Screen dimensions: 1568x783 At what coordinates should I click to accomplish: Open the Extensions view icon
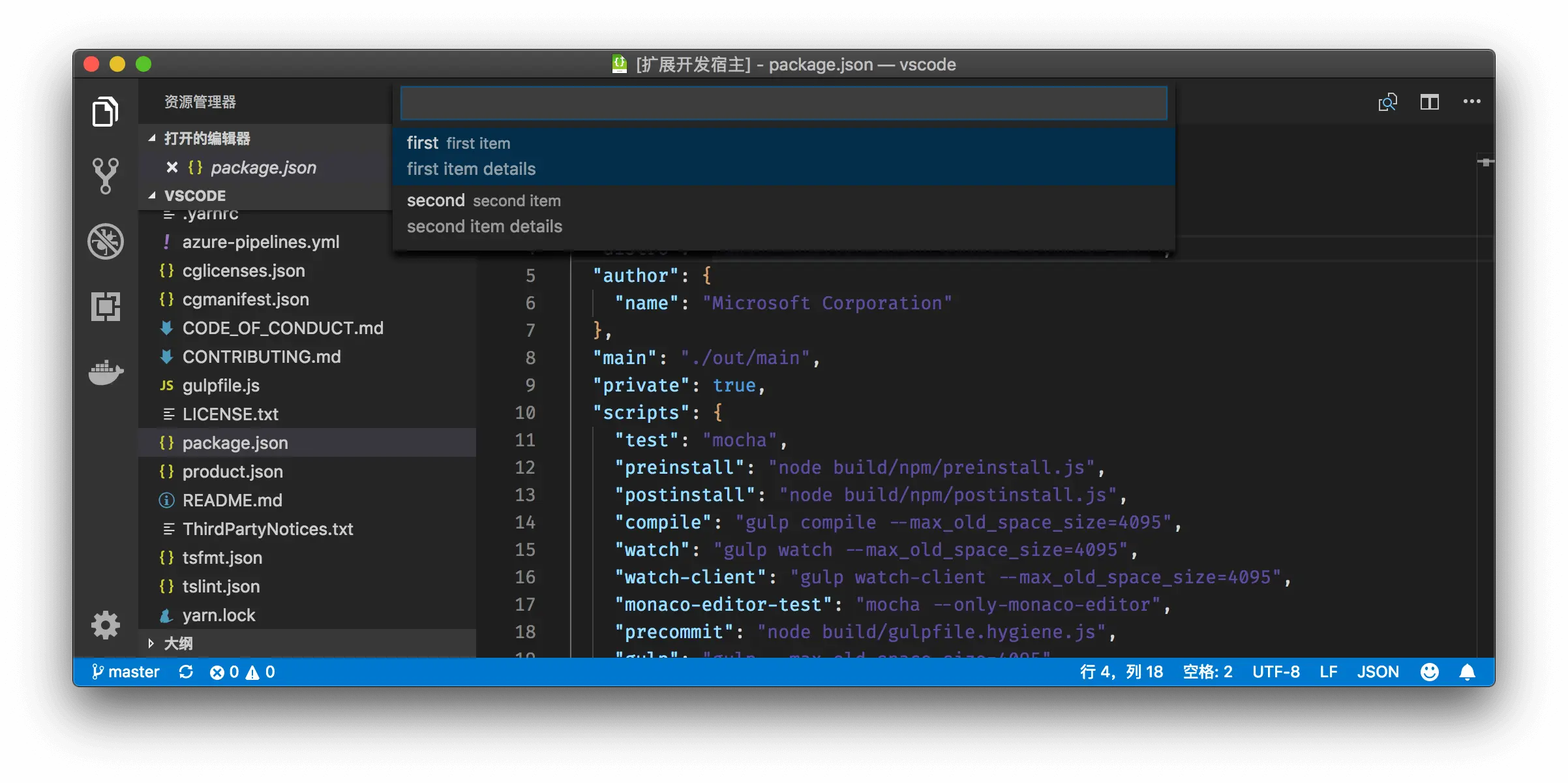tap(105, 306)
